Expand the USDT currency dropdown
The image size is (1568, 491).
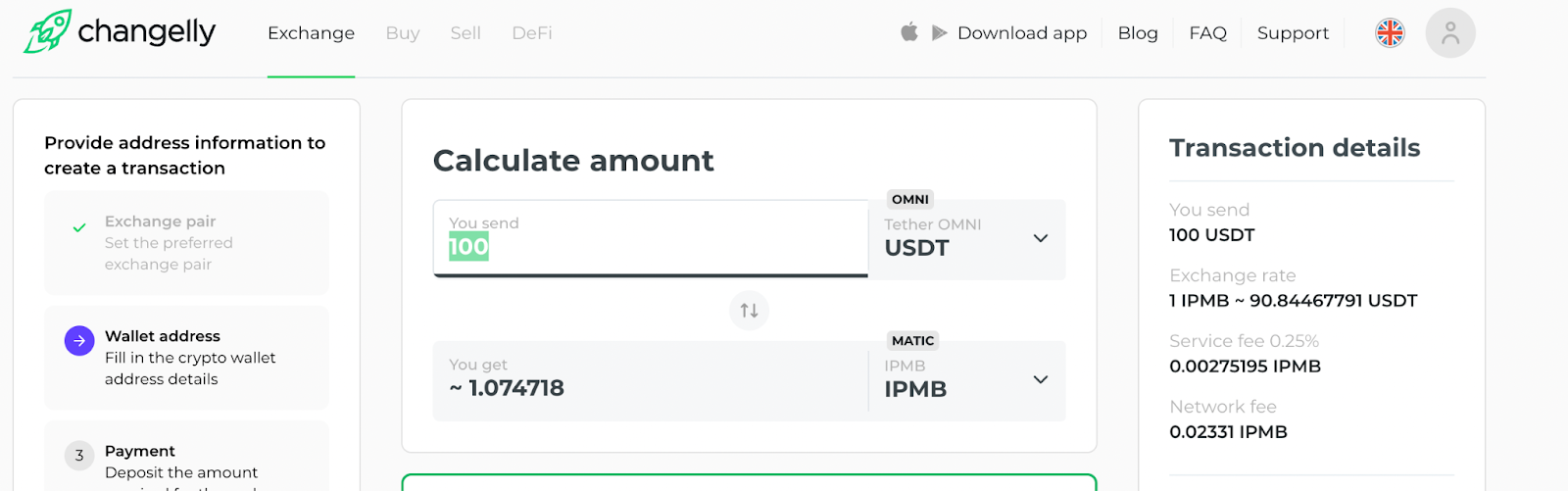point(1041,238)
